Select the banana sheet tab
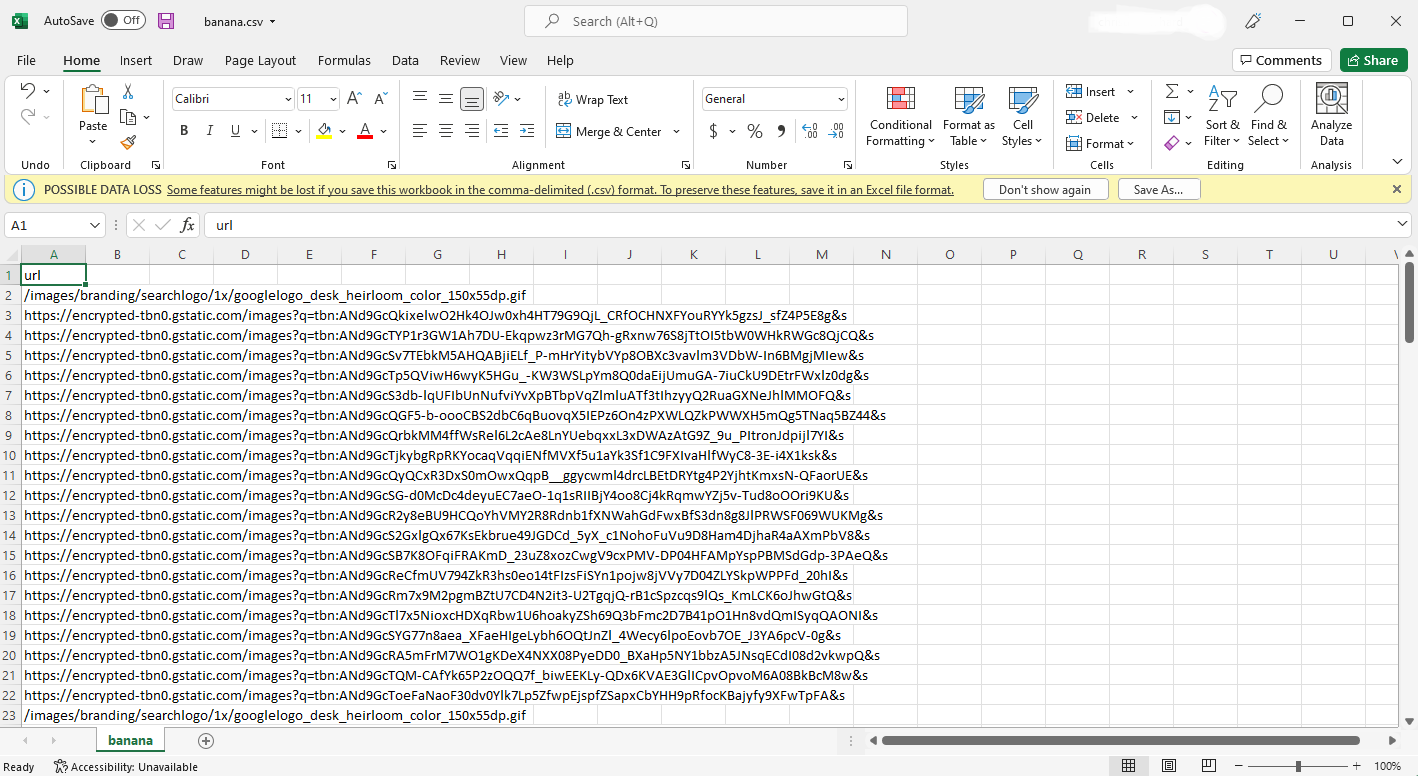The image size is (1418, 776). 131,741
